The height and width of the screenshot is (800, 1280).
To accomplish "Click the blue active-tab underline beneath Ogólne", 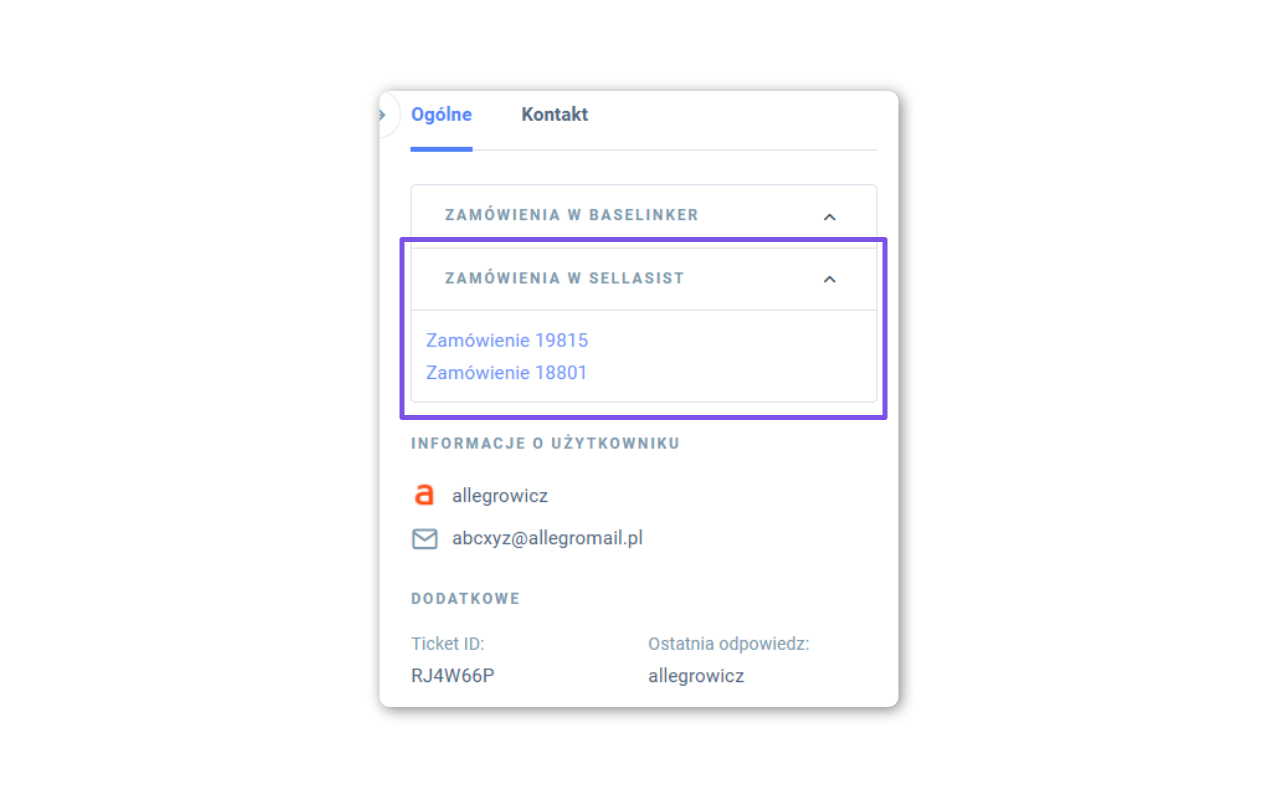I will [441, 149].
